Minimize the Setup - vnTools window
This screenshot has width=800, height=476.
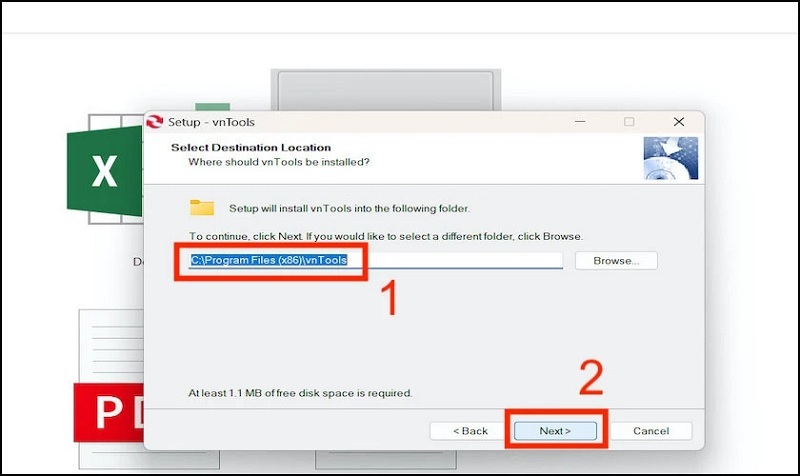coord(580,122)
